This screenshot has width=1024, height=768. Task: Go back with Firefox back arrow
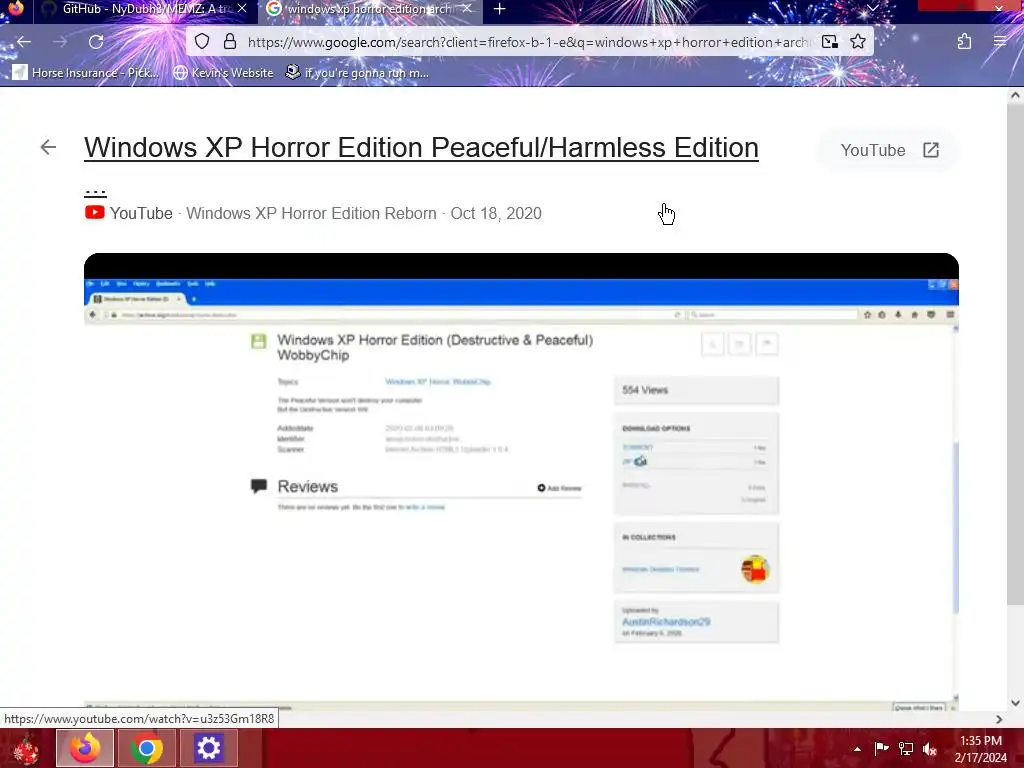click(24, 42)
